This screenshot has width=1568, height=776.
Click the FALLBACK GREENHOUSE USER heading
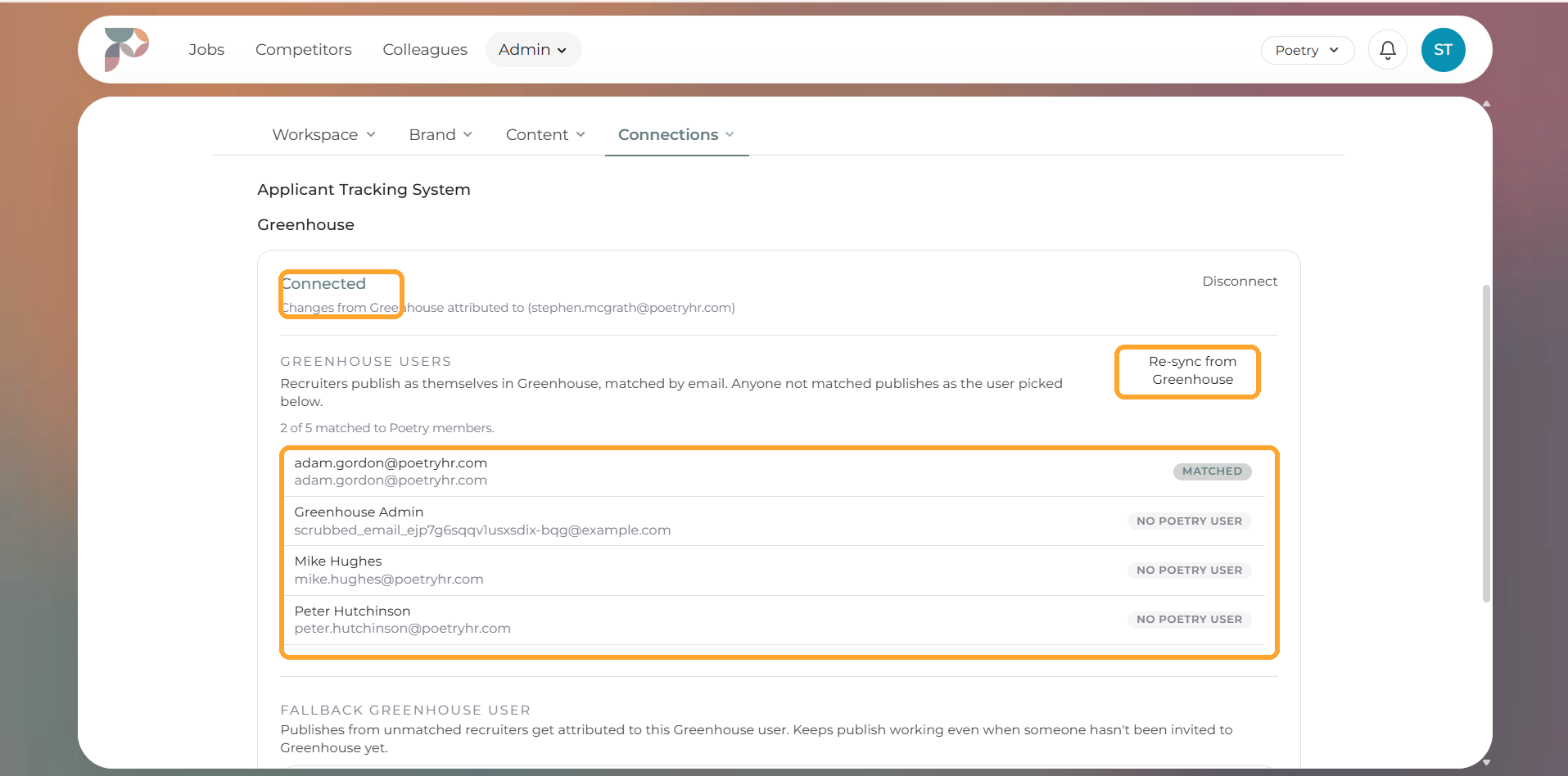coord(405,711)
